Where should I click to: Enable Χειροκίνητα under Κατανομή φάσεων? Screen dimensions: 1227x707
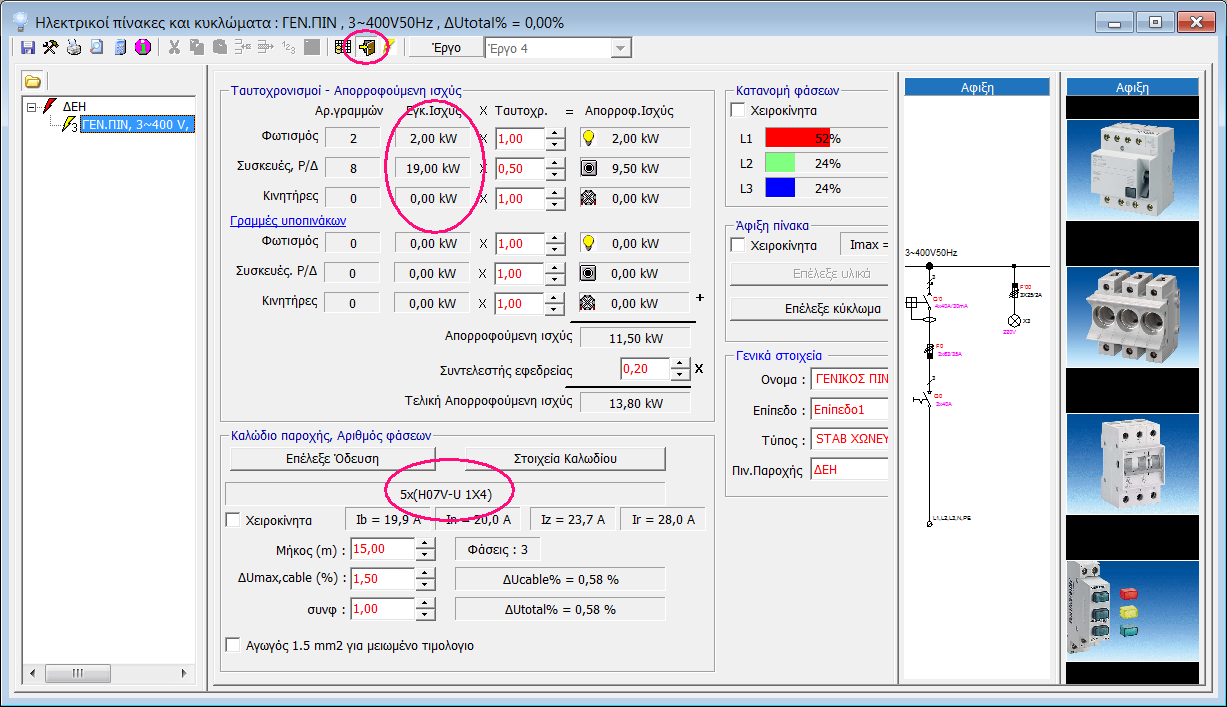click(x=738, y=110)
